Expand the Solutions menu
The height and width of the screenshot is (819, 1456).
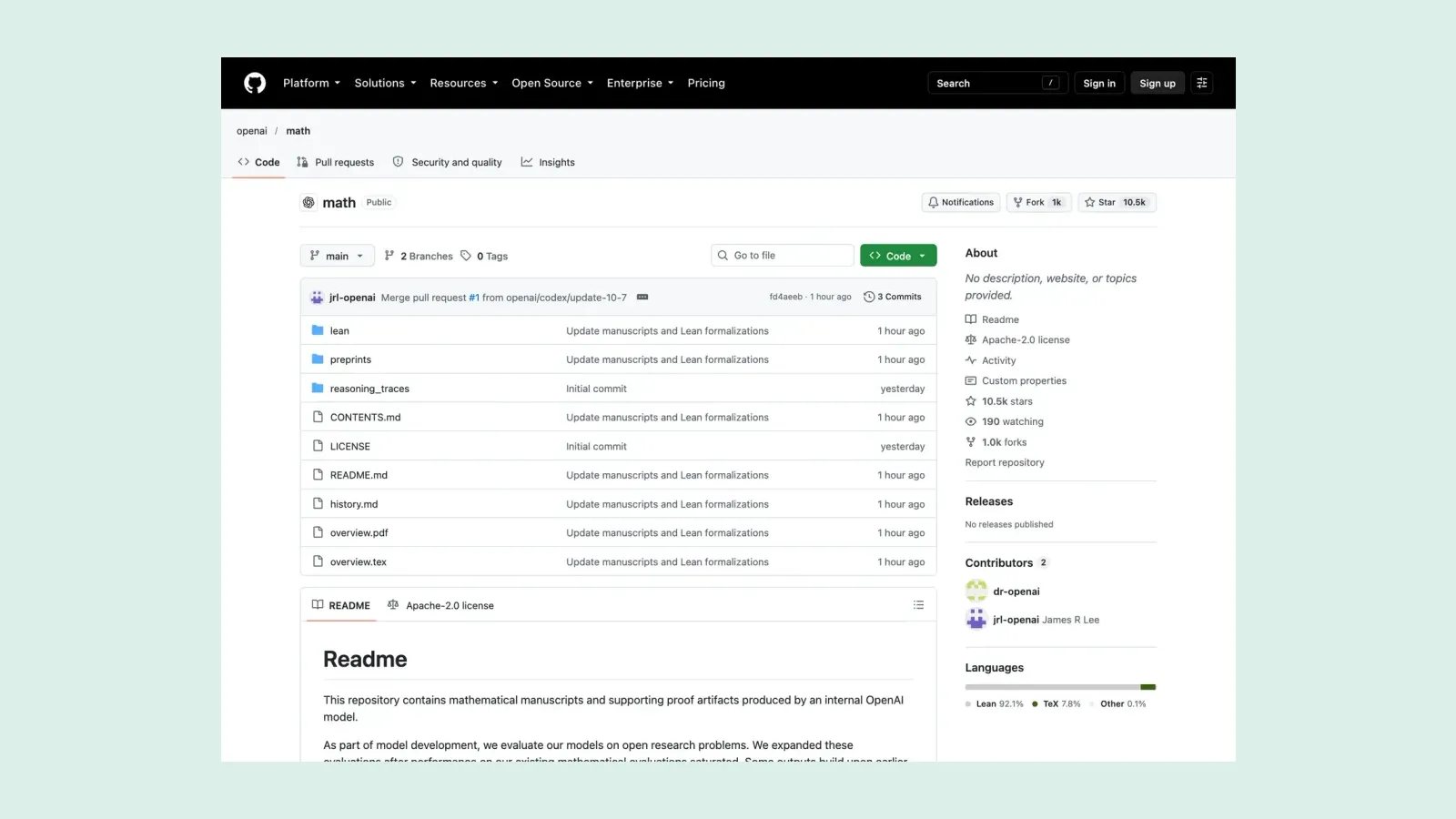pos(385,83)
